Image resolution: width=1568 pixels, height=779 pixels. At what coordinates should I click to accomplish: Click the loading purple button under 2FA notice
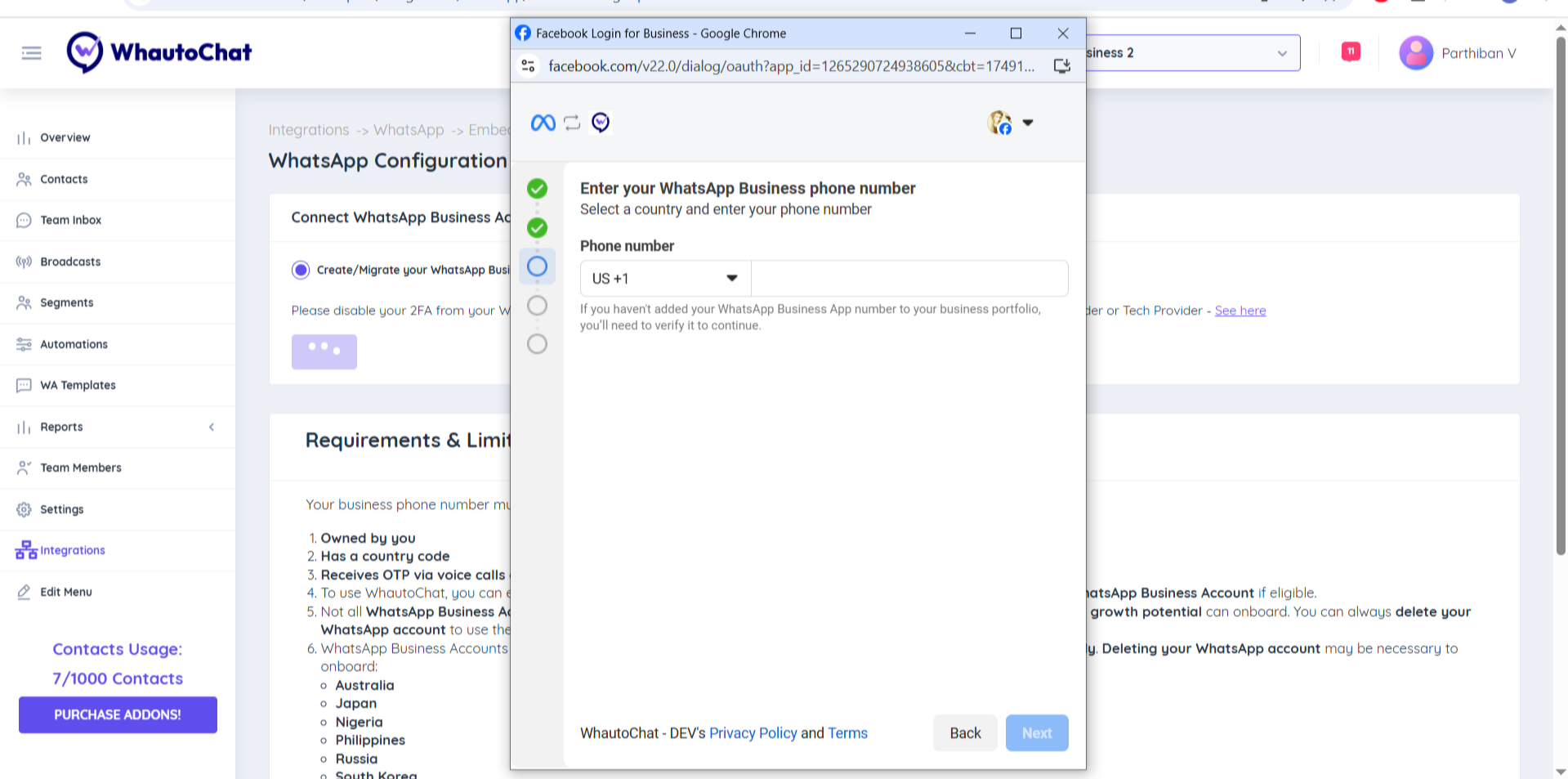point(324,351)
